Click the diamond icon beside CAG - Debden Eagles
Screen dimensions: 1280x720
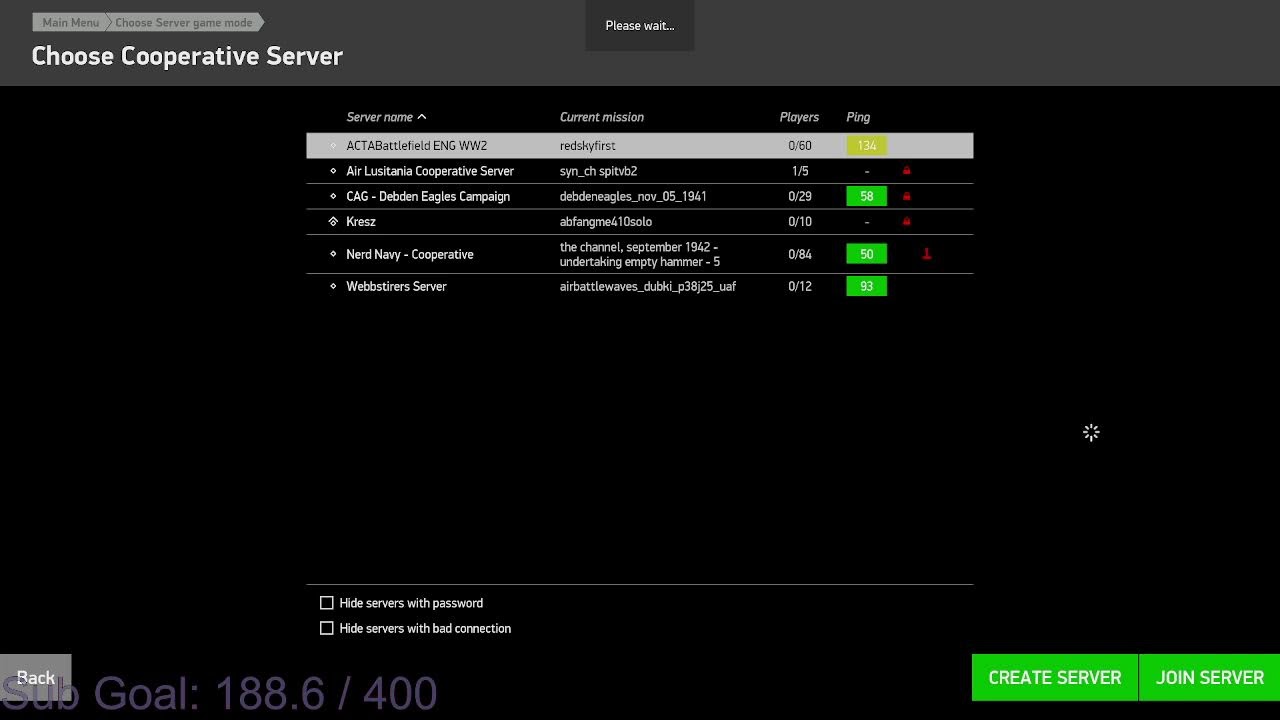pyautogui.click(x=334, y=196)
